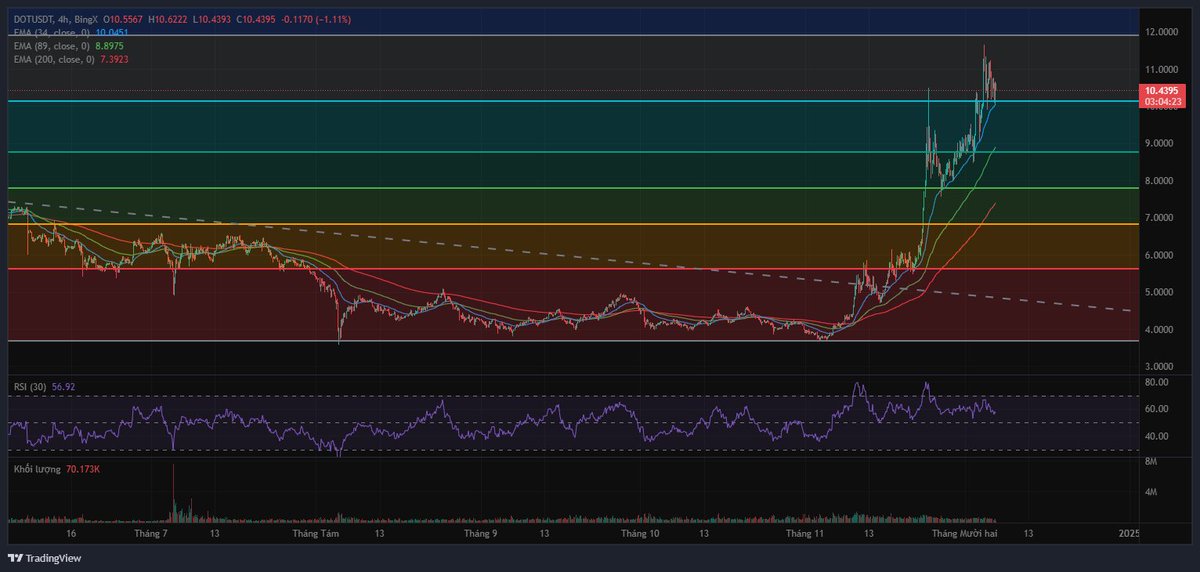The height and width of the screenshot is (572, 1200).
Task: Click the Tháng Mười hai date label
Action: (x=967, y=535)
